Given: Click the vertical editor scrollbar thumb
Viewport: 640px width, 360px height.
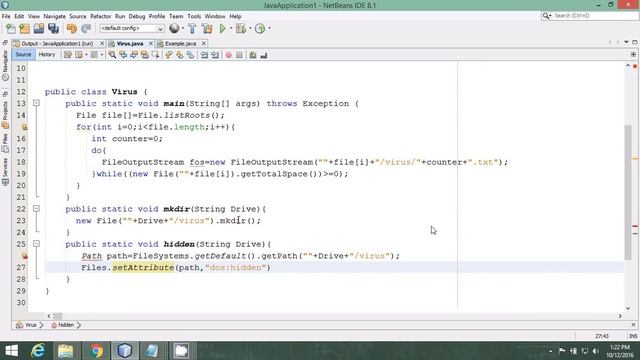Looking at the screenshot, I should [628, 192].
